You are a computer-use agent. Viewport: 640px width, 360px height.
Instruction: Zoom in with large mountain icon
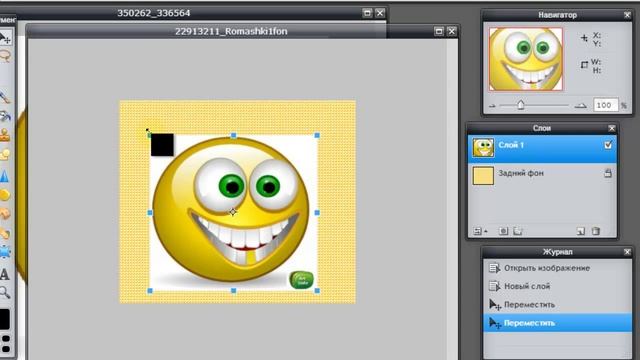click(x=580, y=106)
